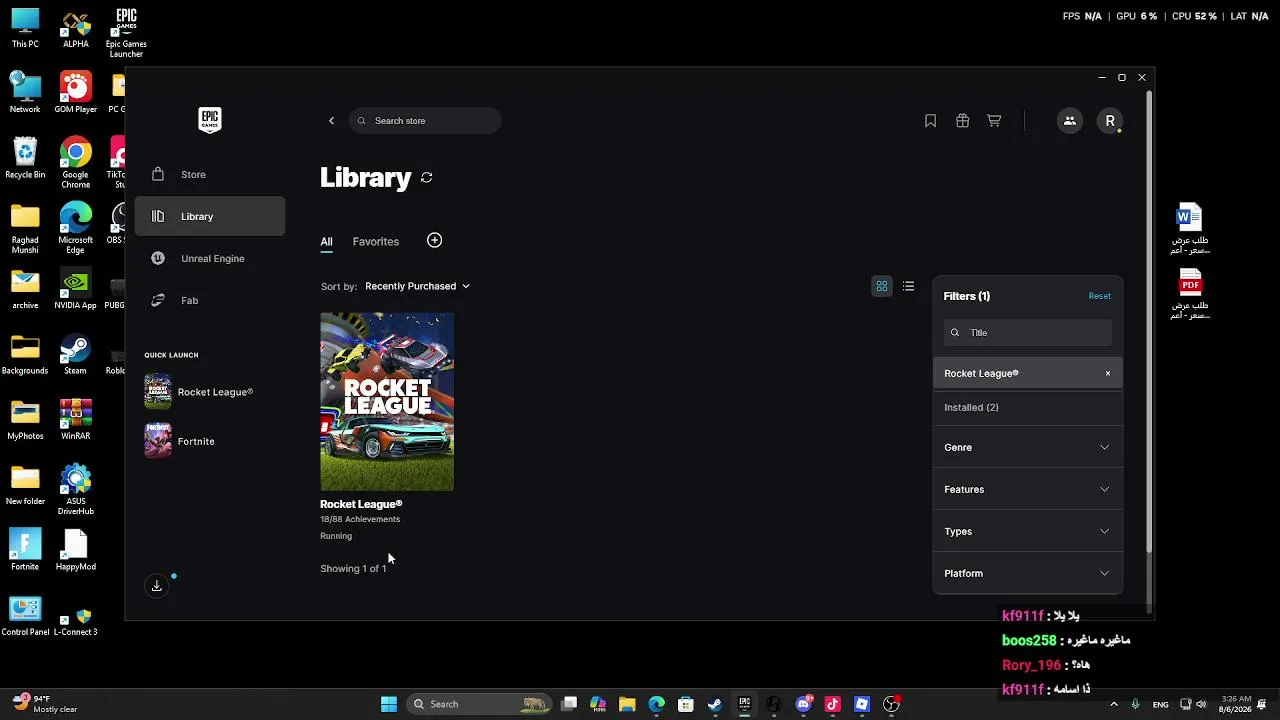This screenshot has width=1280, height=720.
Task: Select WinRAR desktop icon
Action: [75, 420]
